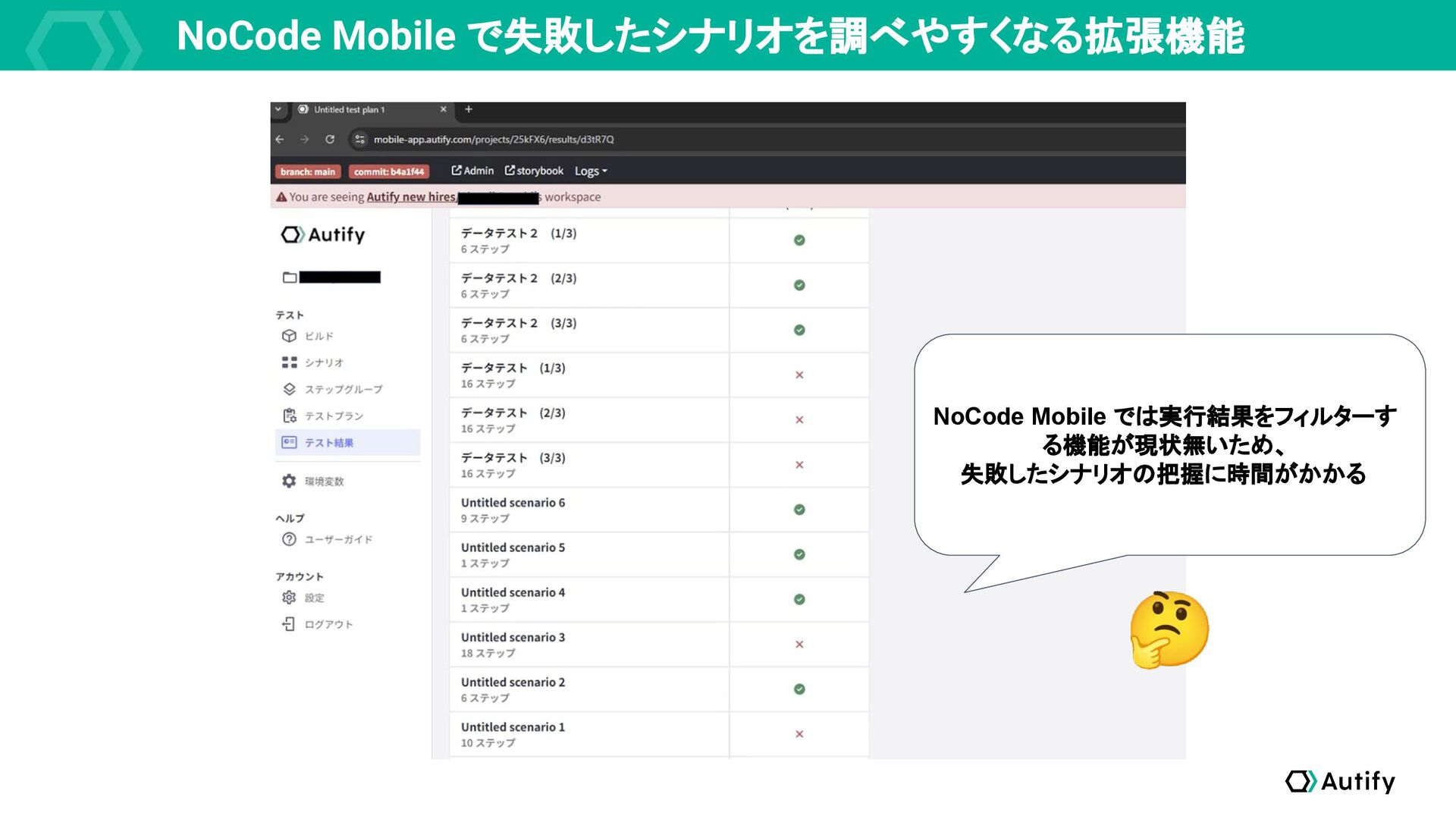The image size is (1456, 819).
Task: Click the テストプラン clipboard icon
Action: 289,416
